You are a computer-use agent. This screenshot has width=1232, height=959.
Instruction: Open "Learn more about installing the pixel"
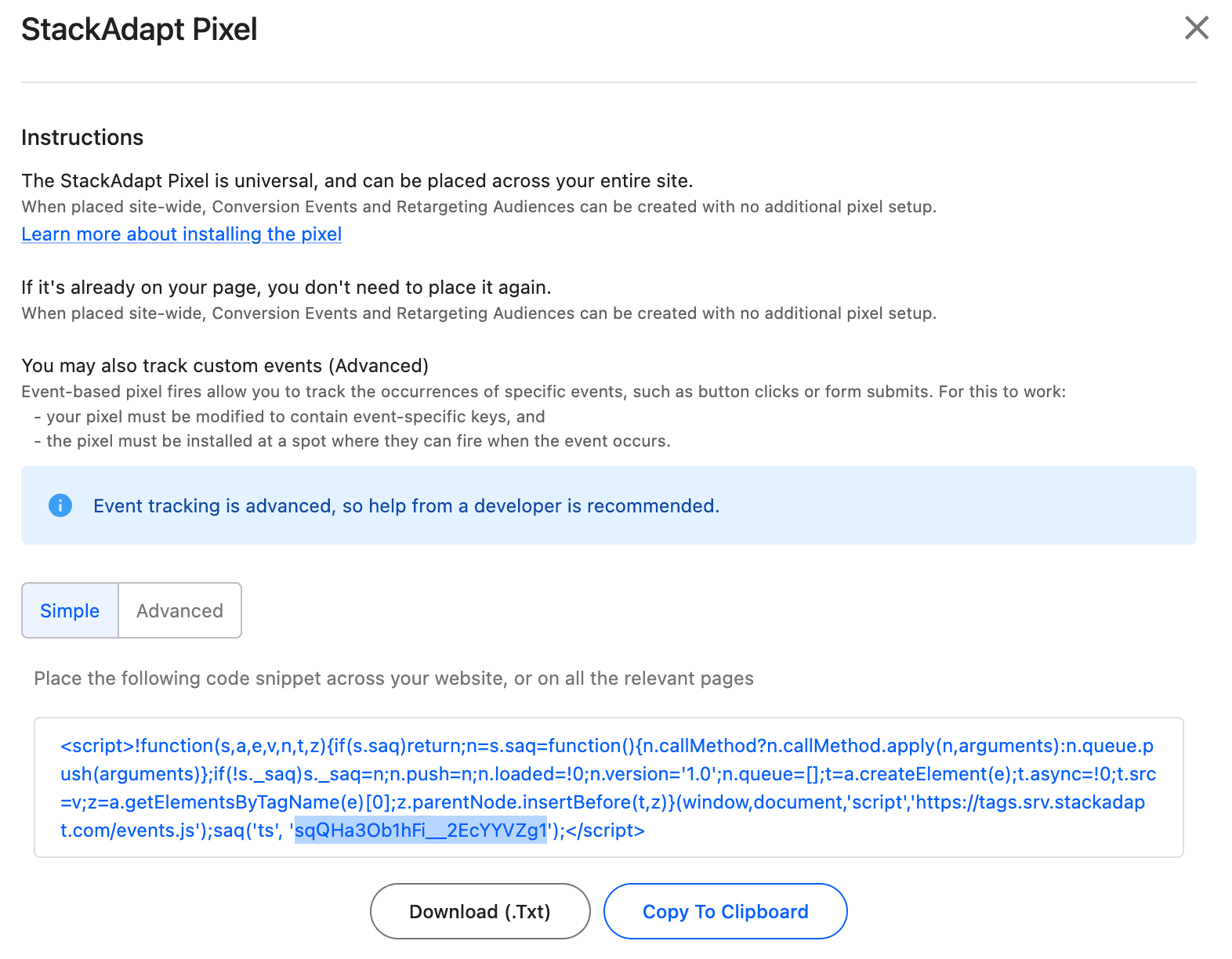(181, 233)
